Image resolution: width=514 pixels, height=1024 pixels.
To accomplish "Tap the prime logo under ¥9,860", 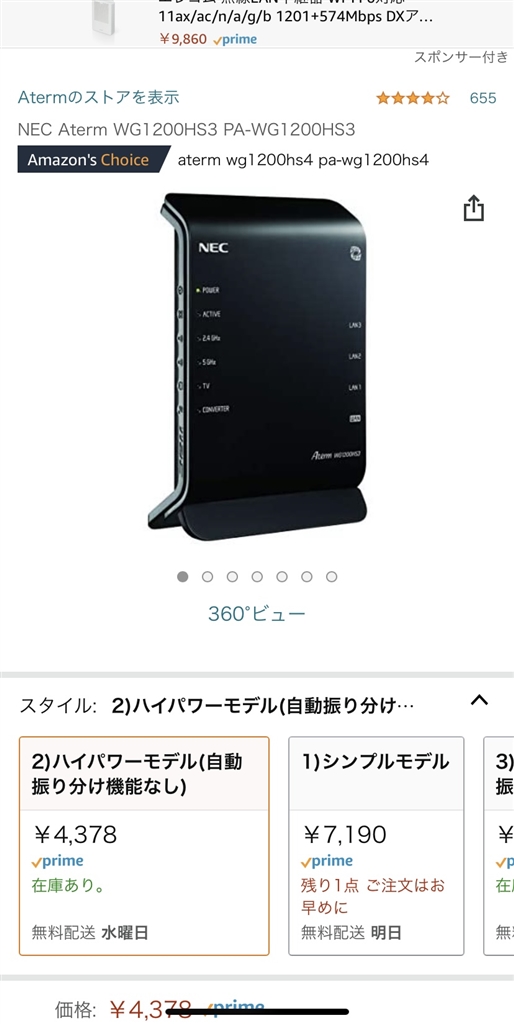I will (x=234, y=39).
